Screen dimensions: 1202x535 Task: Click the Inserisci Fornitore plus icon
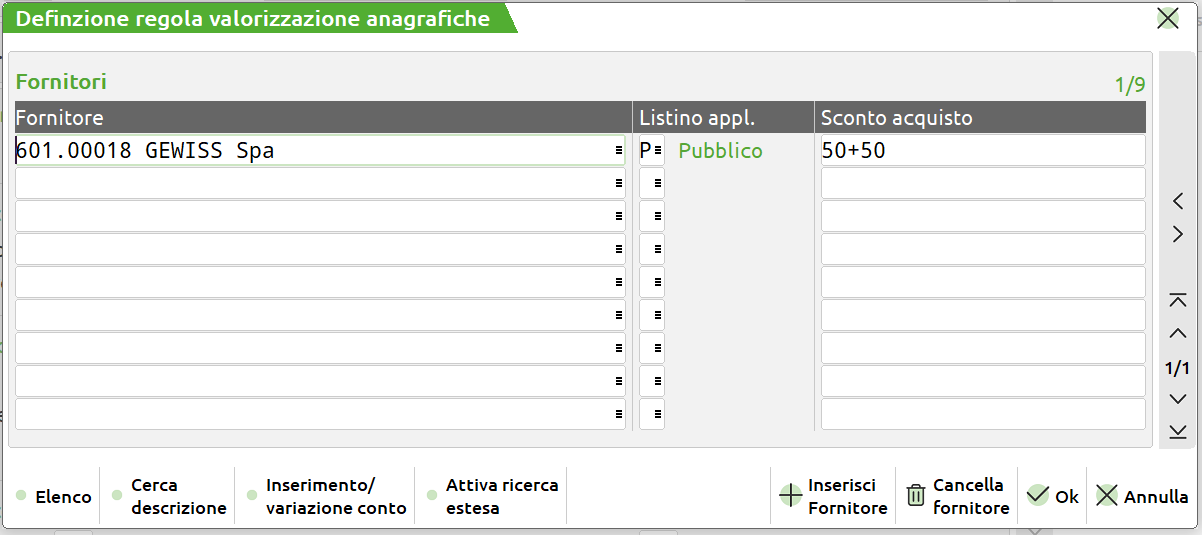tap(791, 496)
